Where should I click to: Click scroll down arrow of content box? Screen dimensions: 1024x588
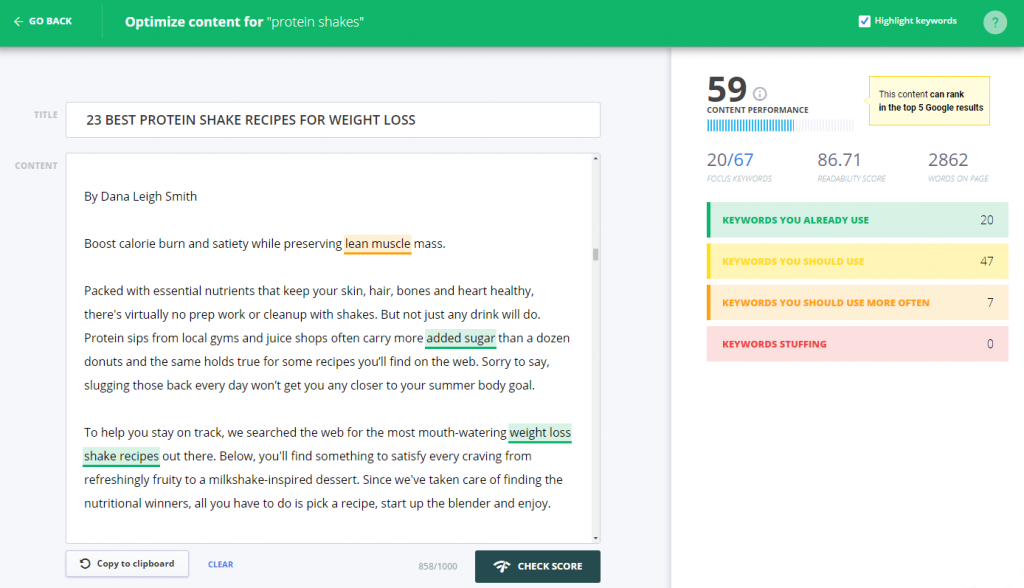coord(596,538)
